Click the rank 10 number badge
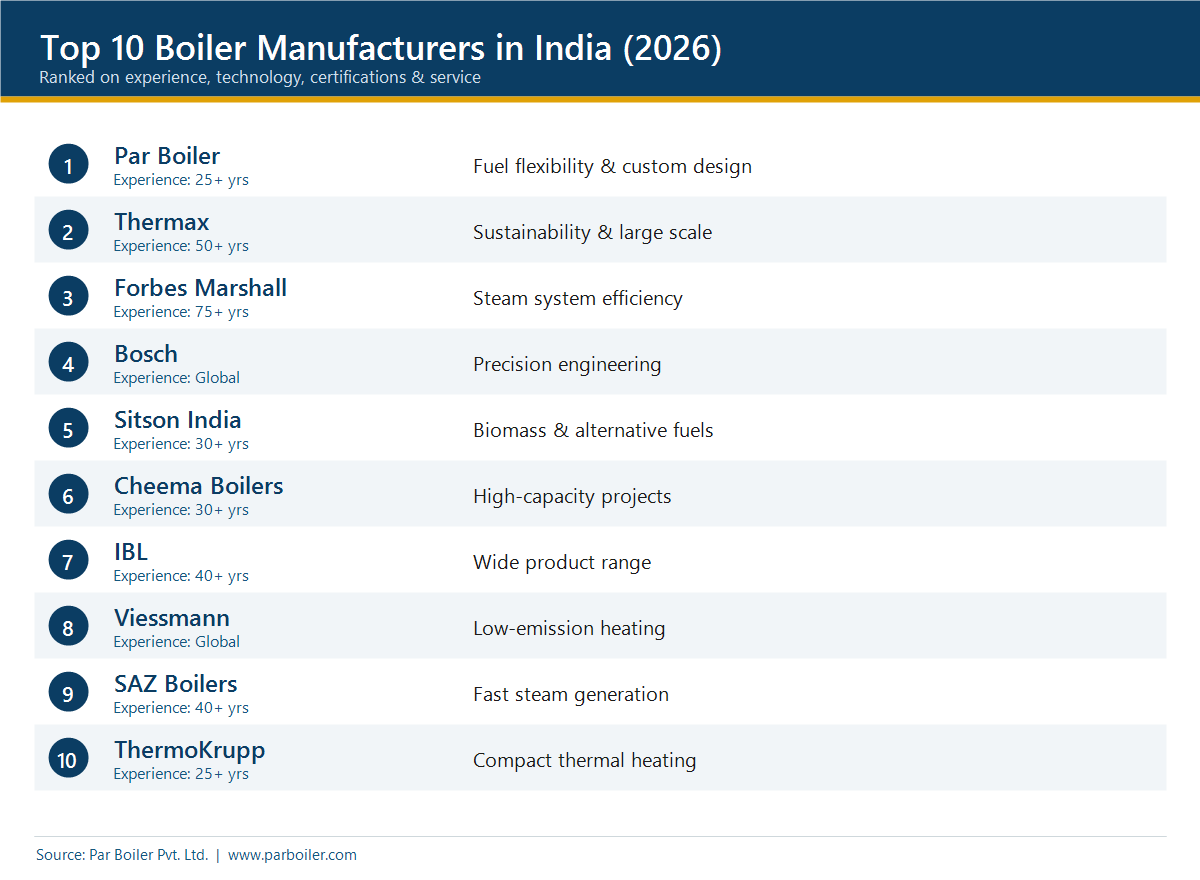The height and width of the screenshot is (880, 1200). point(68,759)
